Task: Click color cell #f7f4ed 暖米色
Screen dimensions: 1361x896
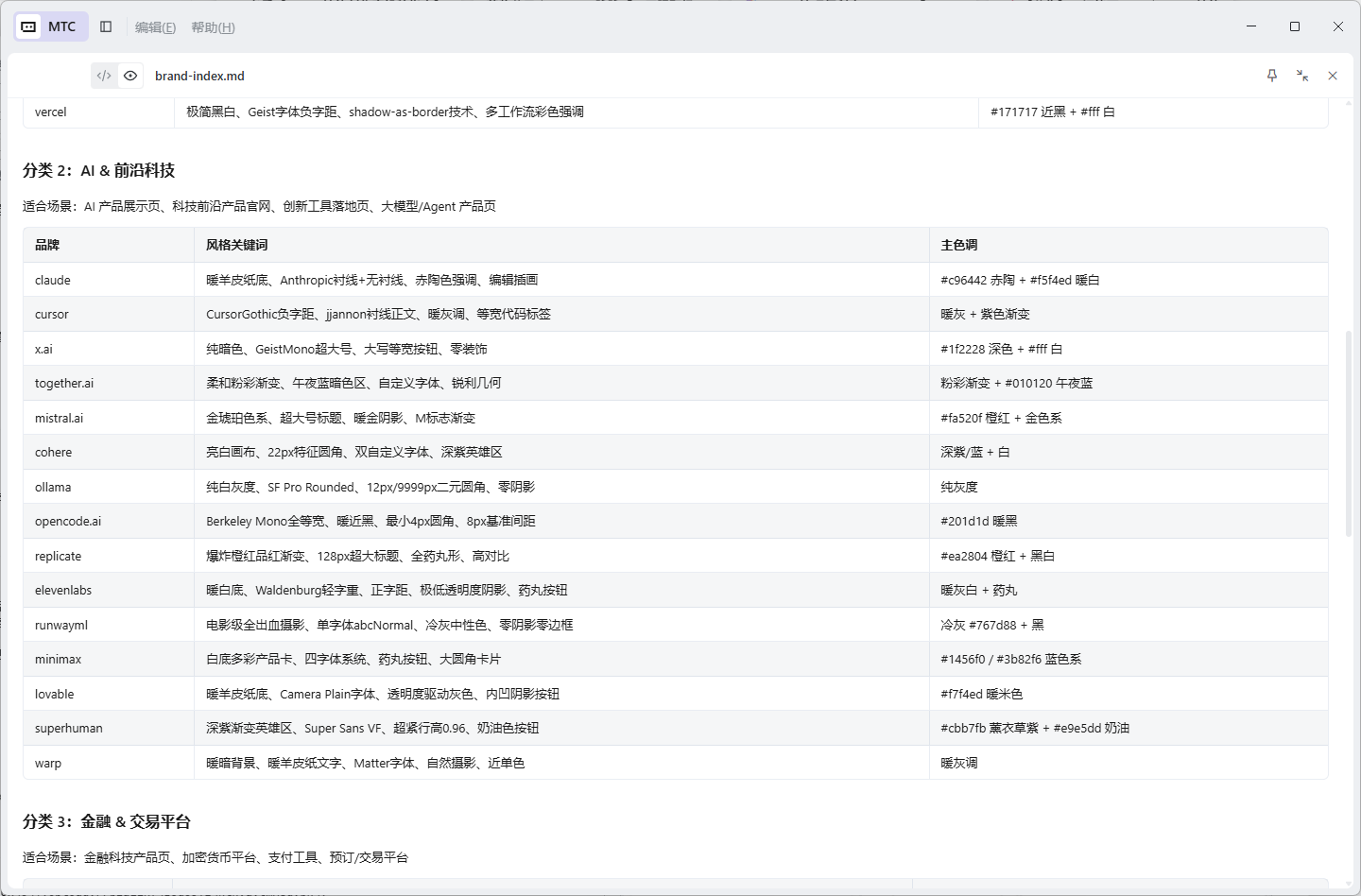Action: point(1128,694)
